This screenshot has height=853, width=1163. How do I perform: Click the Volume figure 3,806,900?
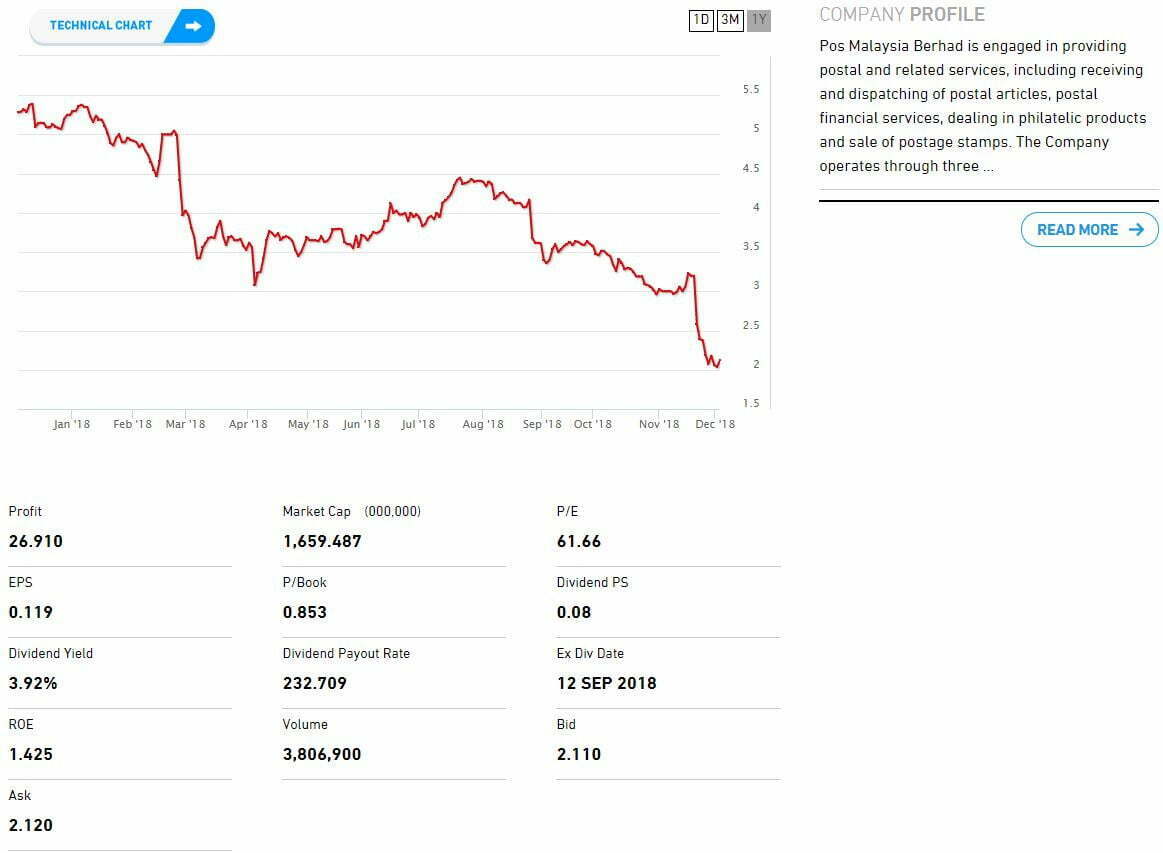[x=322, y=754]
